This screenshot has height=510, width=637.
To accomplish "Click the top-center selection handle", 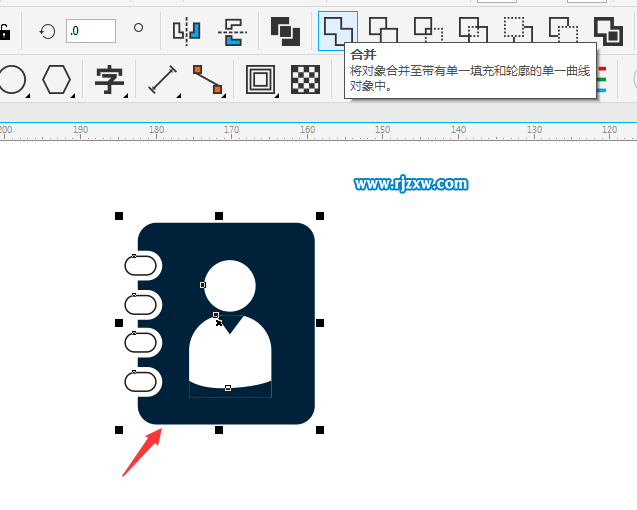I will [219, 216].
